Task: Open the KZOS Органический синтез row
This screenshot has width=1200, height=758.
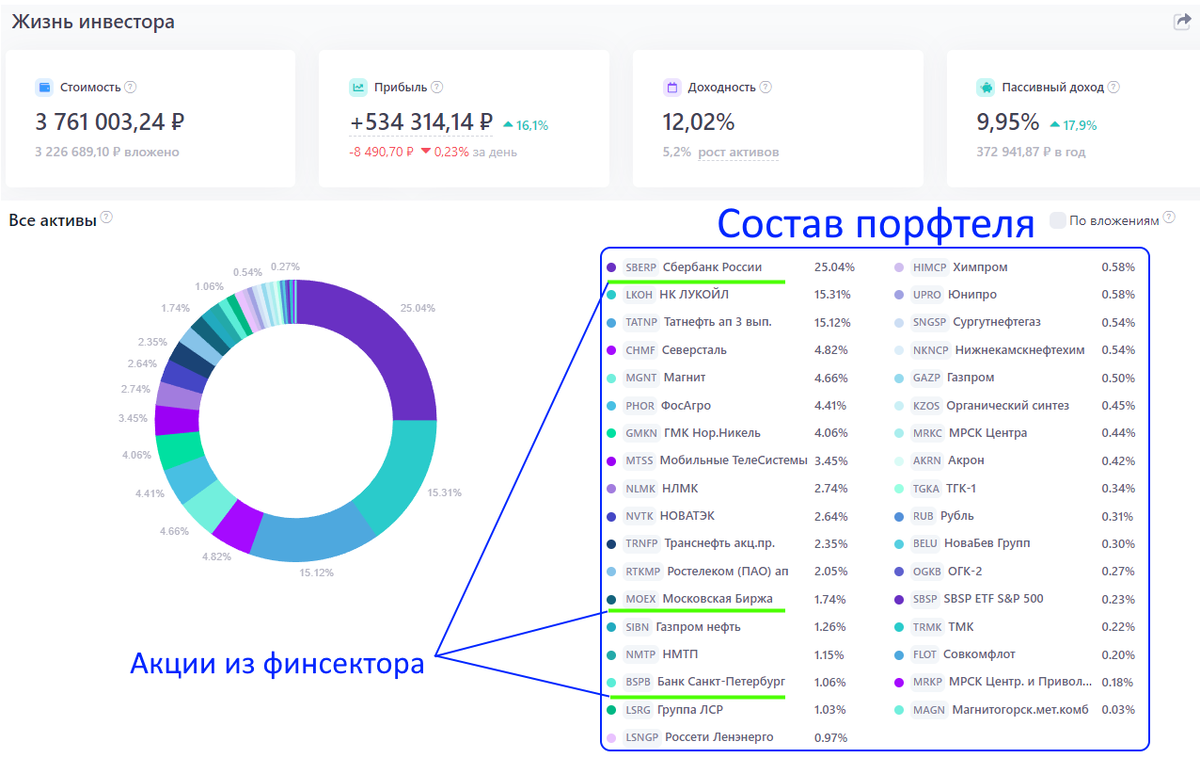Action: point(1014,406)
